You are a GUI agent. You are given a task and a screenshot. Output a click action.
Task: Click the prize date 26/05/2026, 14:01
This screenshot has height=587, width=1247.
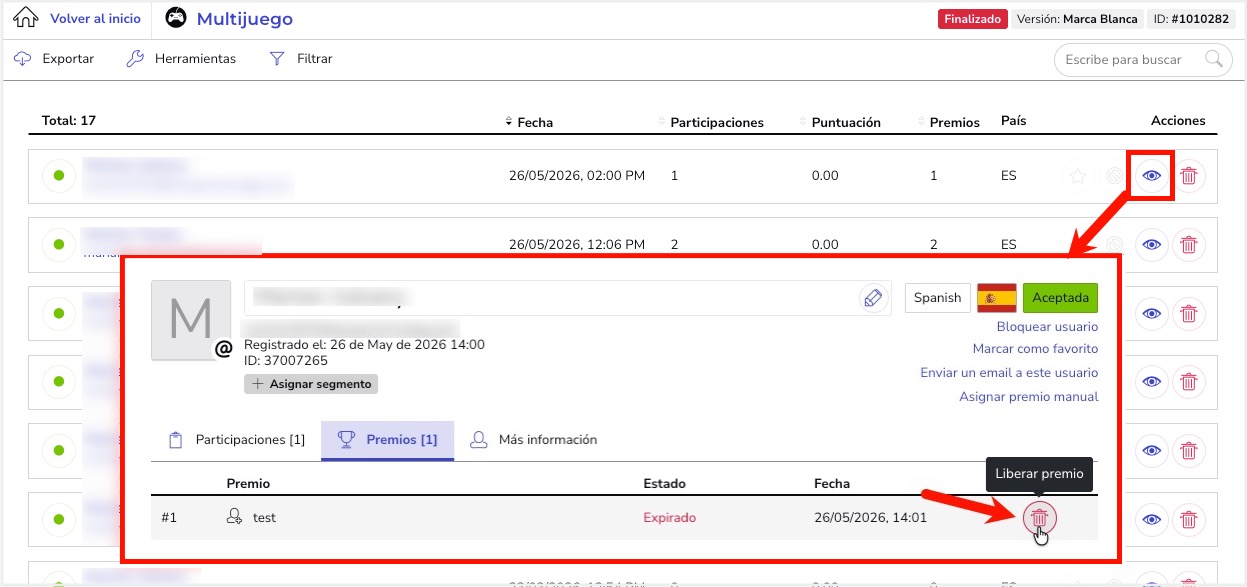tap(870, 518)
